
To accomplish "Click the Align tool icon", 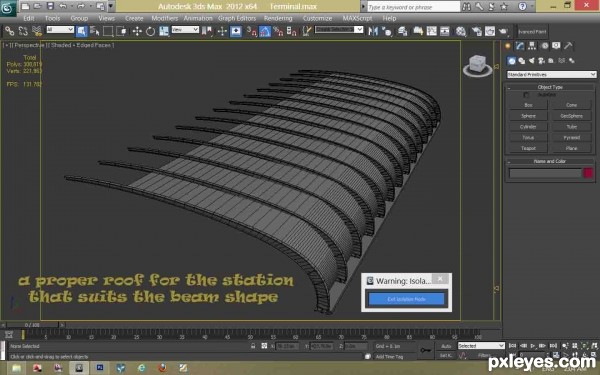I will pyautogui.click(x=387, y=31).
